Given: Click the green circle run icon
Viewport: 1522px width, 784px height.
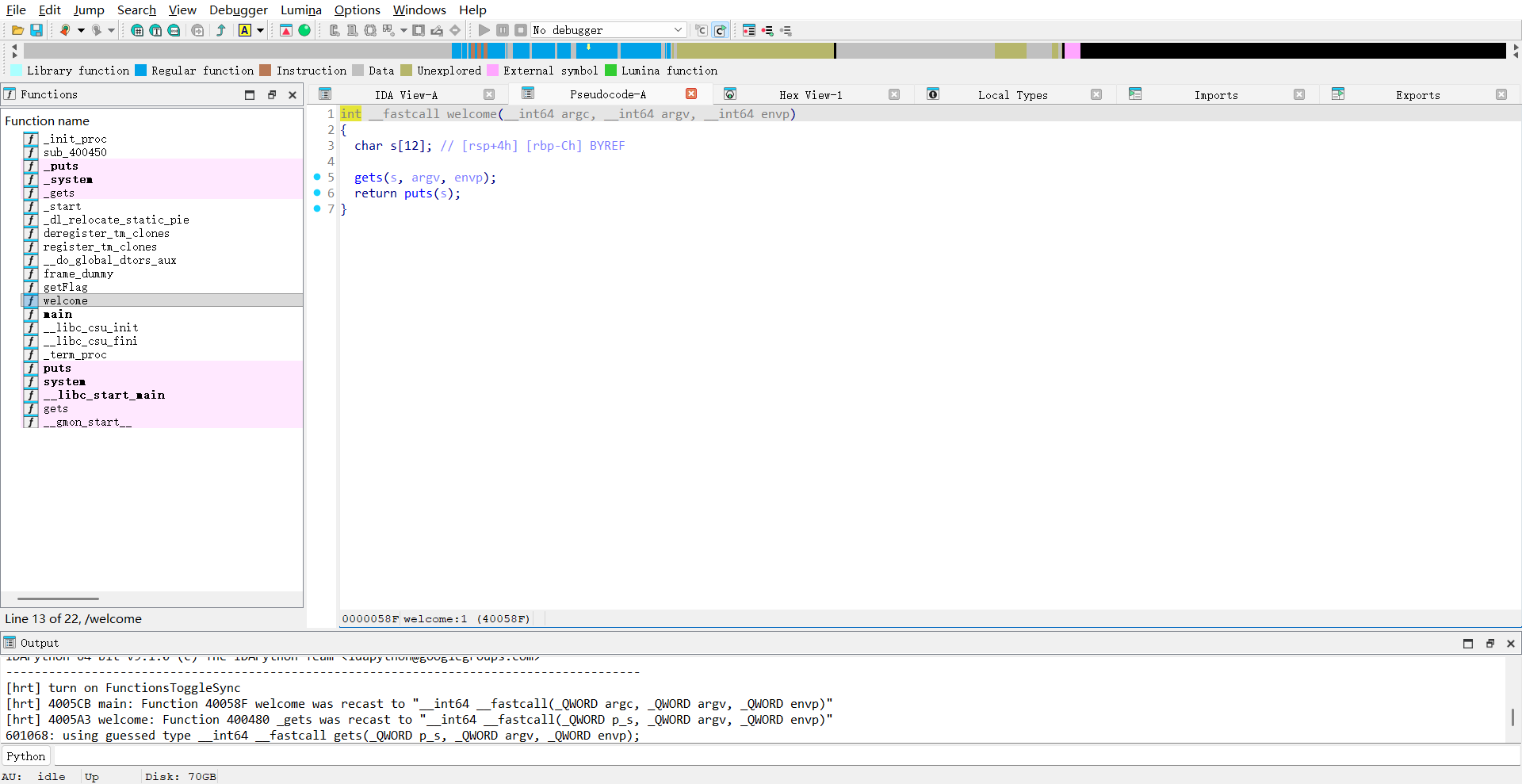Looking at the screenshot, I should click(304, 30).
